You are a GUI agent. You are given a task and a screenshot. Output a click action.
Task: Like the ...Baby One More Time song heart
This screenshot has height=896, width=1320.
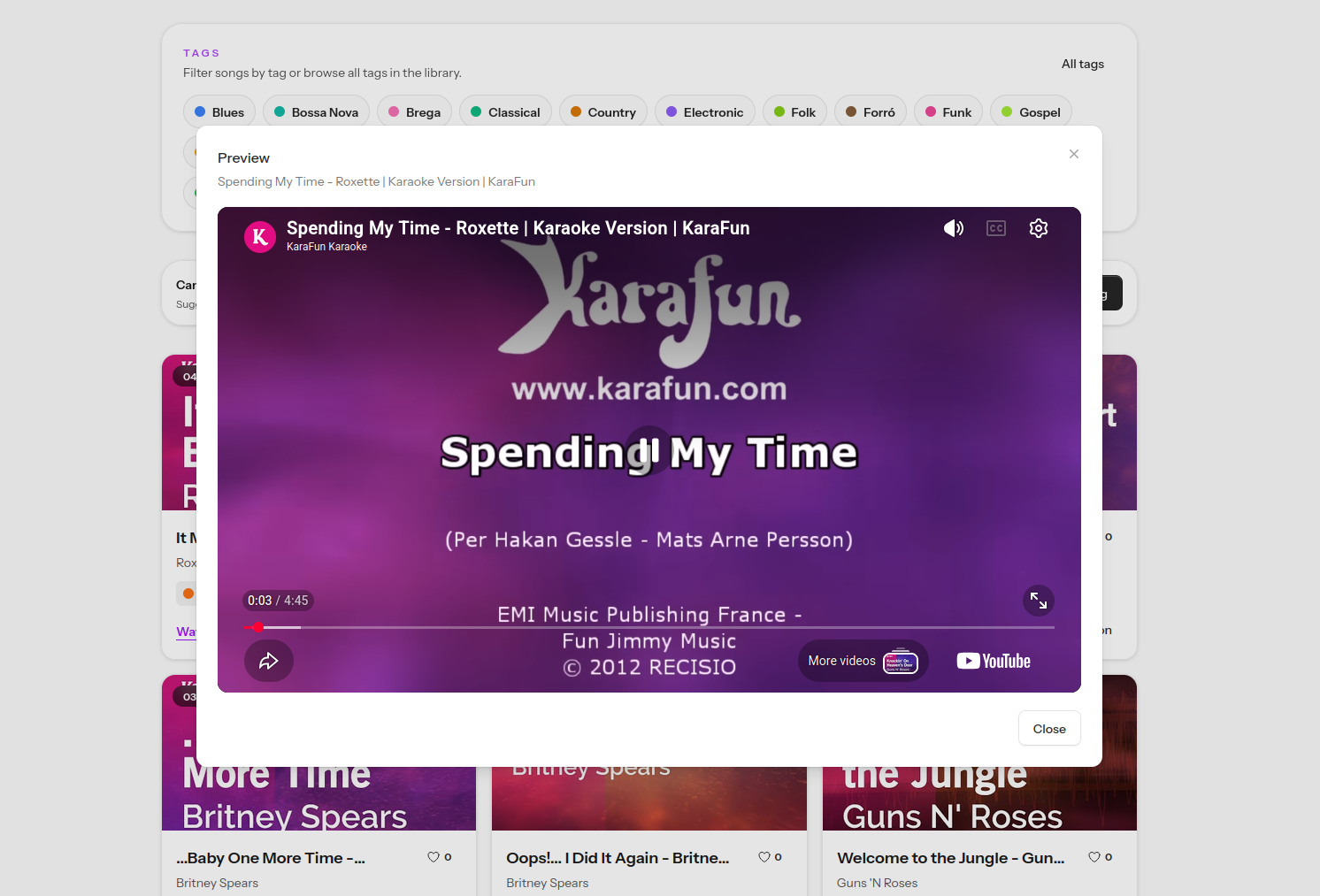coord(434,857)
